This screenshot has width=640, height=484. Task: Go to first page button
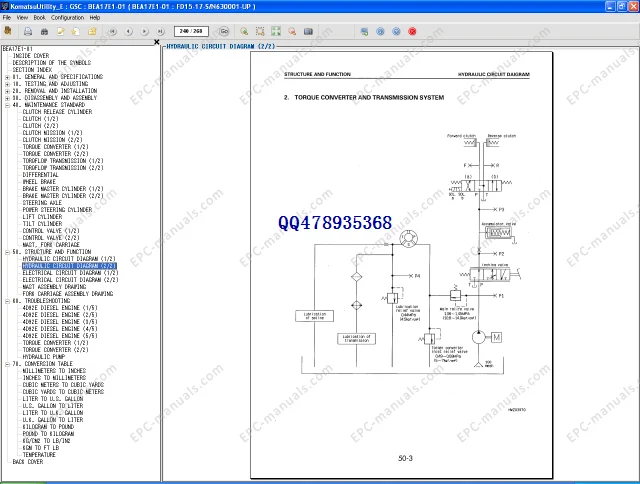pyautogui.click(x=113, y=31)
